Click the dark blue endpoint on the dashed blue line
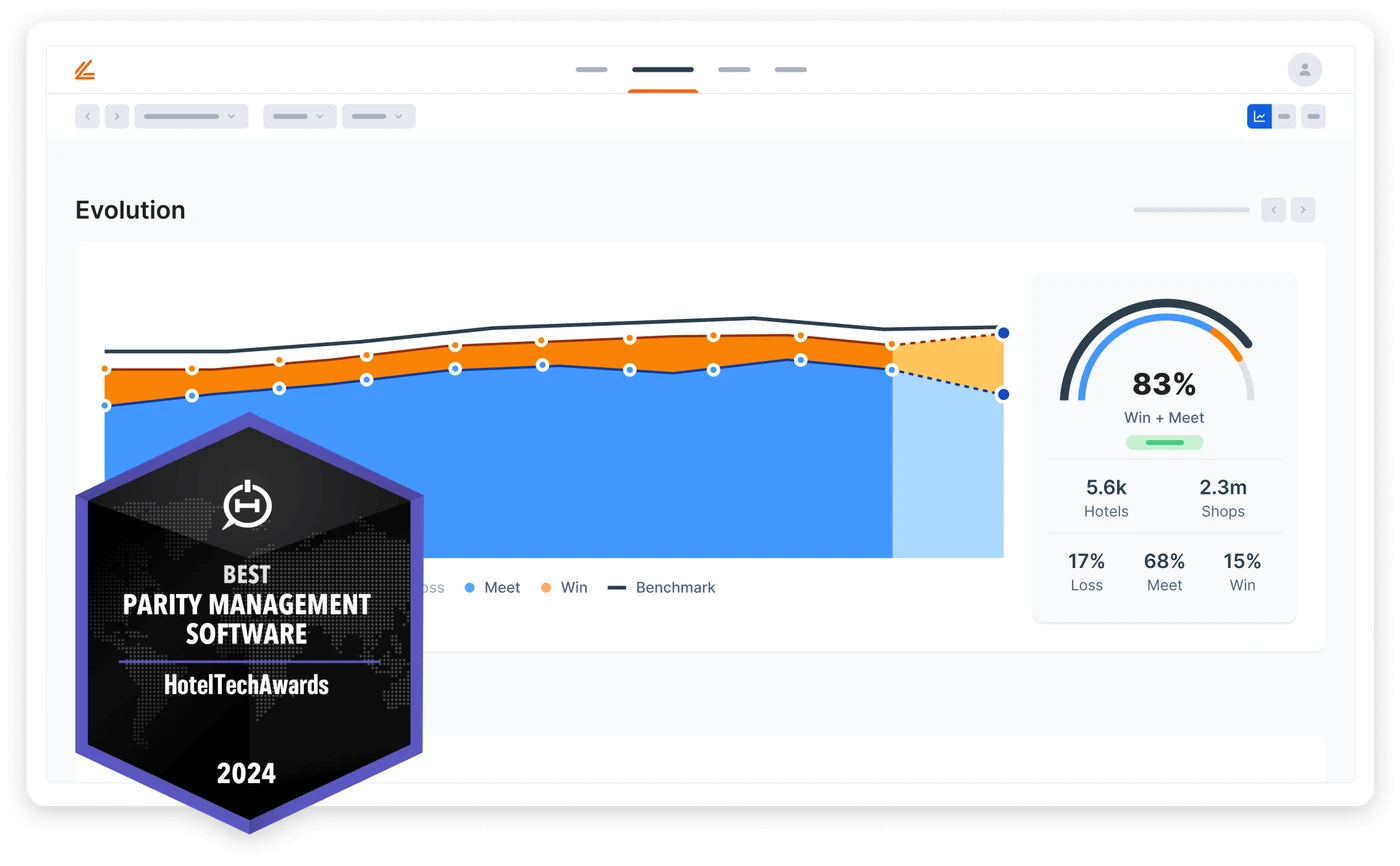The width and height of the screenshot is (1400, 866). (1003, 395)
